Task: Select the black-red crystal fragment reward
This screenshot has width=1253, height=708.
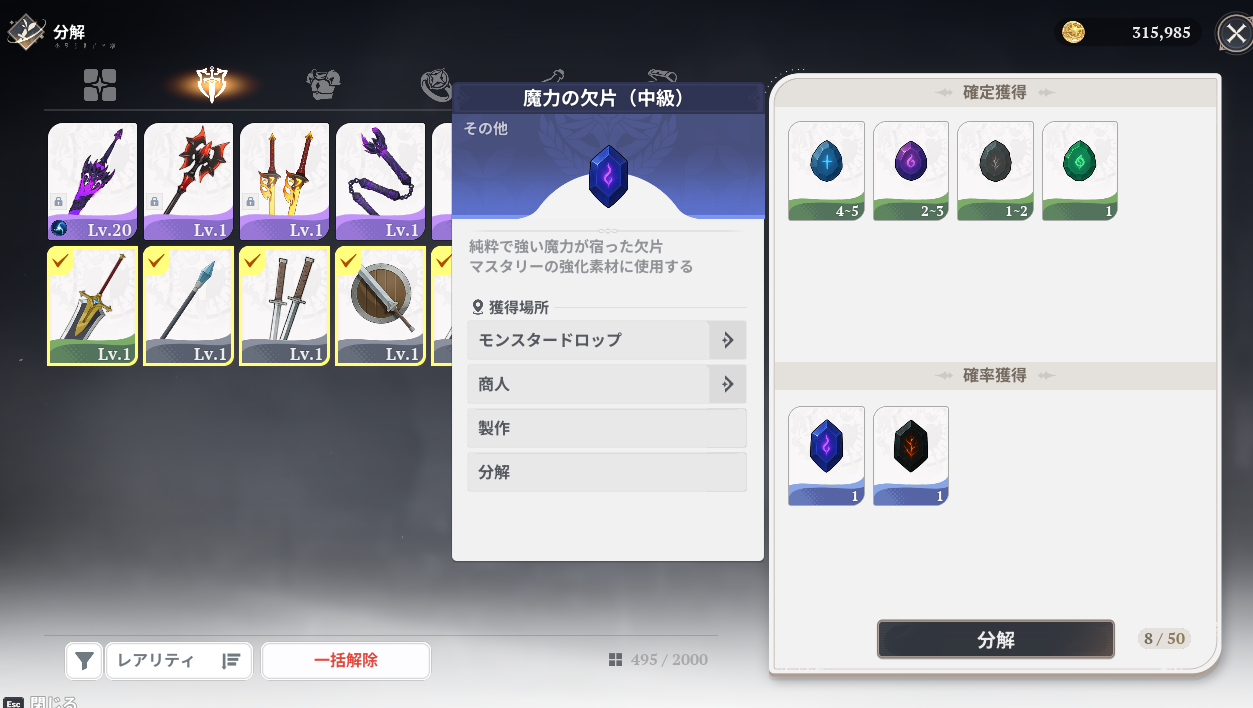Action: click(x=911, y=455)
